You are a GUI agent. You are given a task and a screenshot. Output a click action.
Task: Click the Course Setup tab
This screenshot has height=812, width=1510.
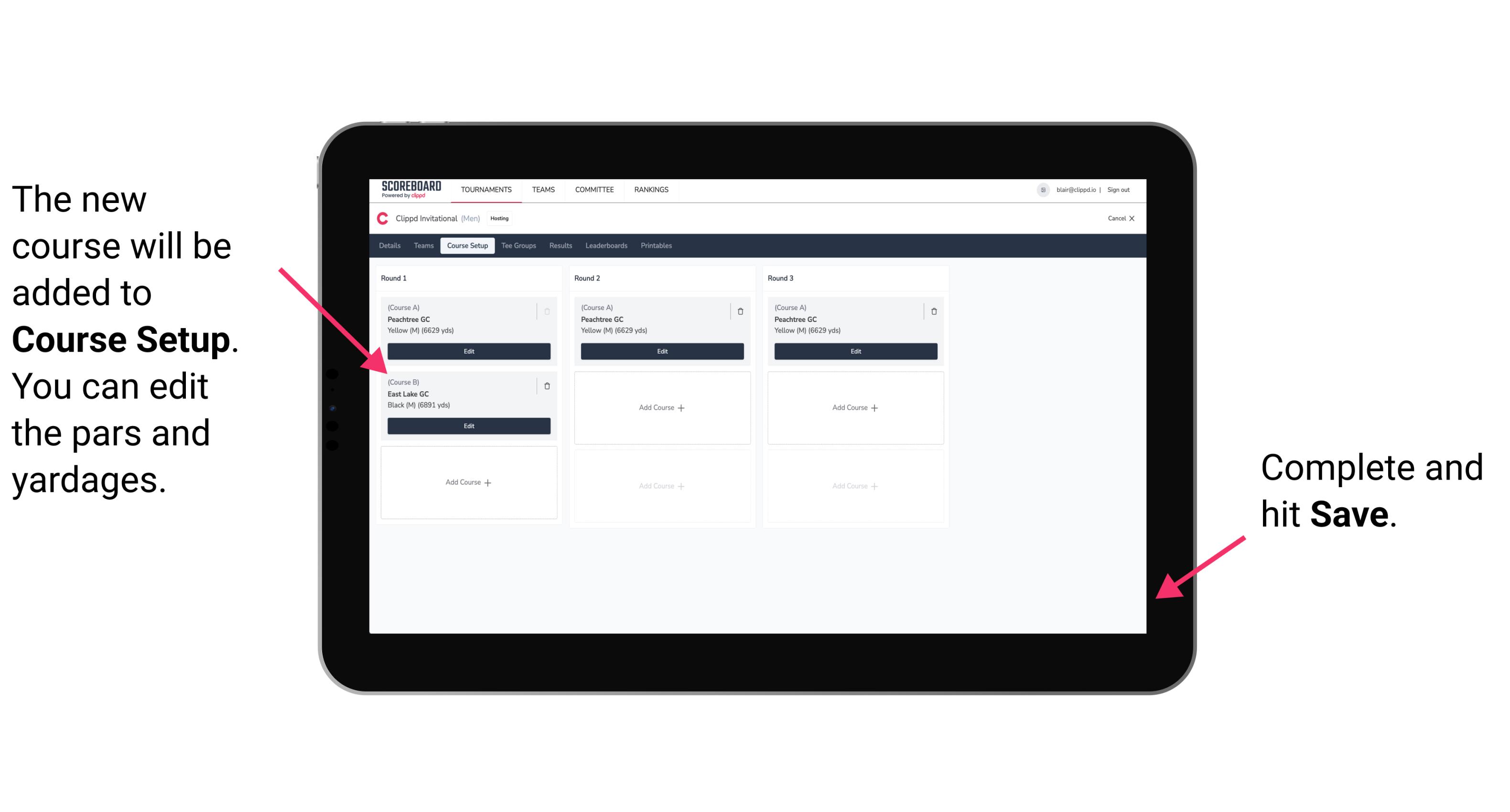coord(467,245)
